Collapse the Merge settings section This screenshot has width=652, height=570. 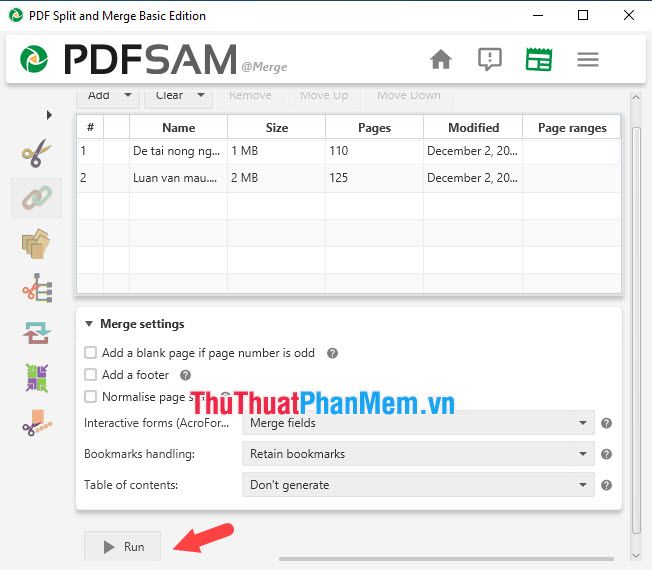click(89, 323)
